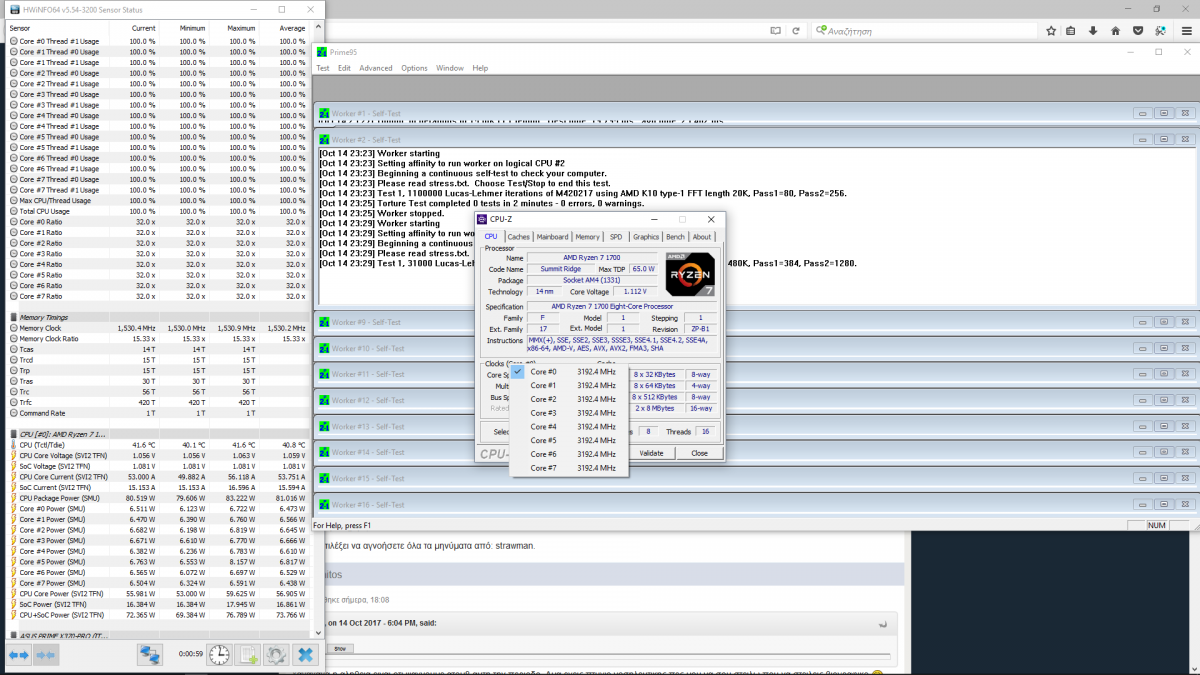The width and height of the screenshot is (1200, 675).
Task: Close HWiNFO sensors with blue X button
Action: coord(306,654)
